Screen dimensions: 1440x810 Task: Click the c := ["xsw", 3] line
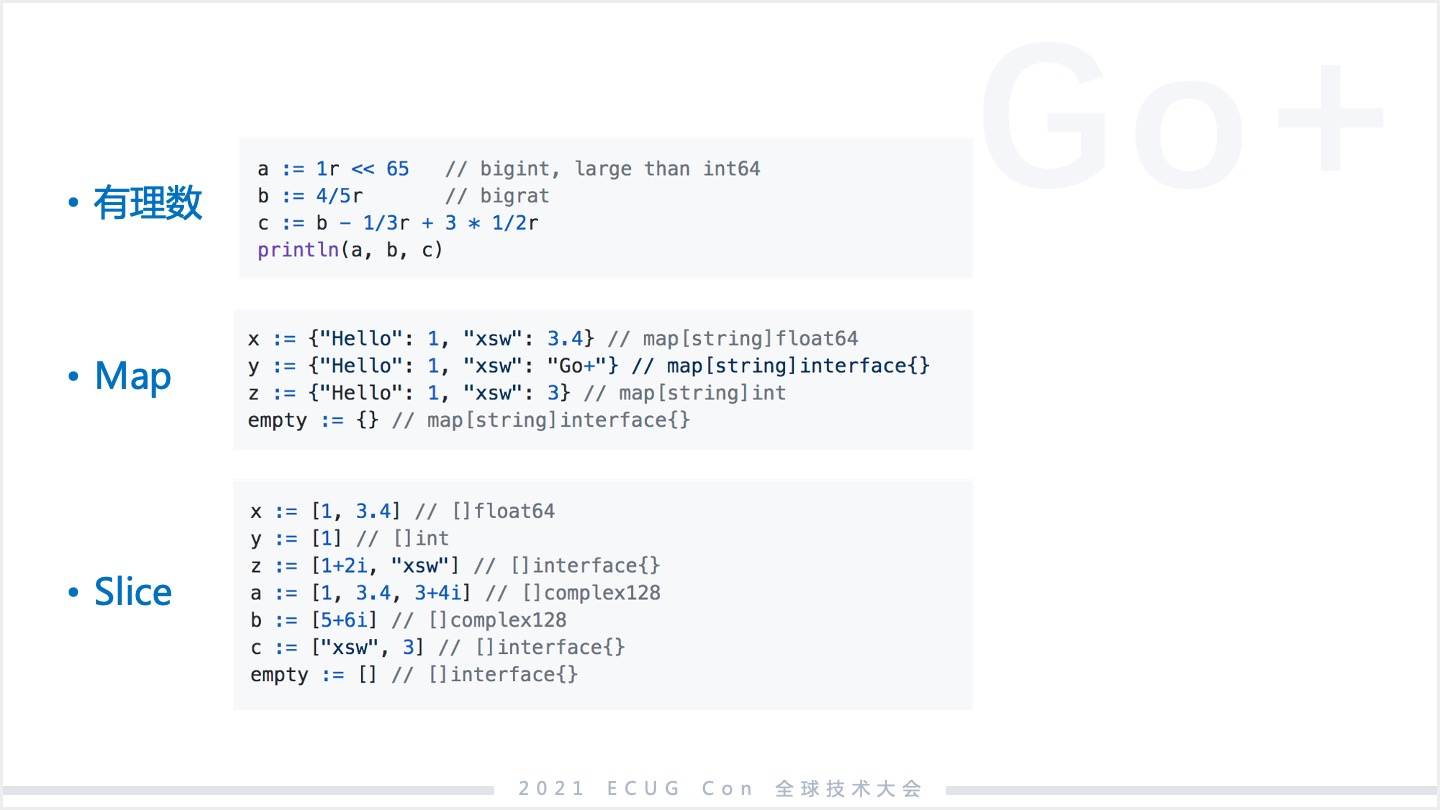[437, 647]
